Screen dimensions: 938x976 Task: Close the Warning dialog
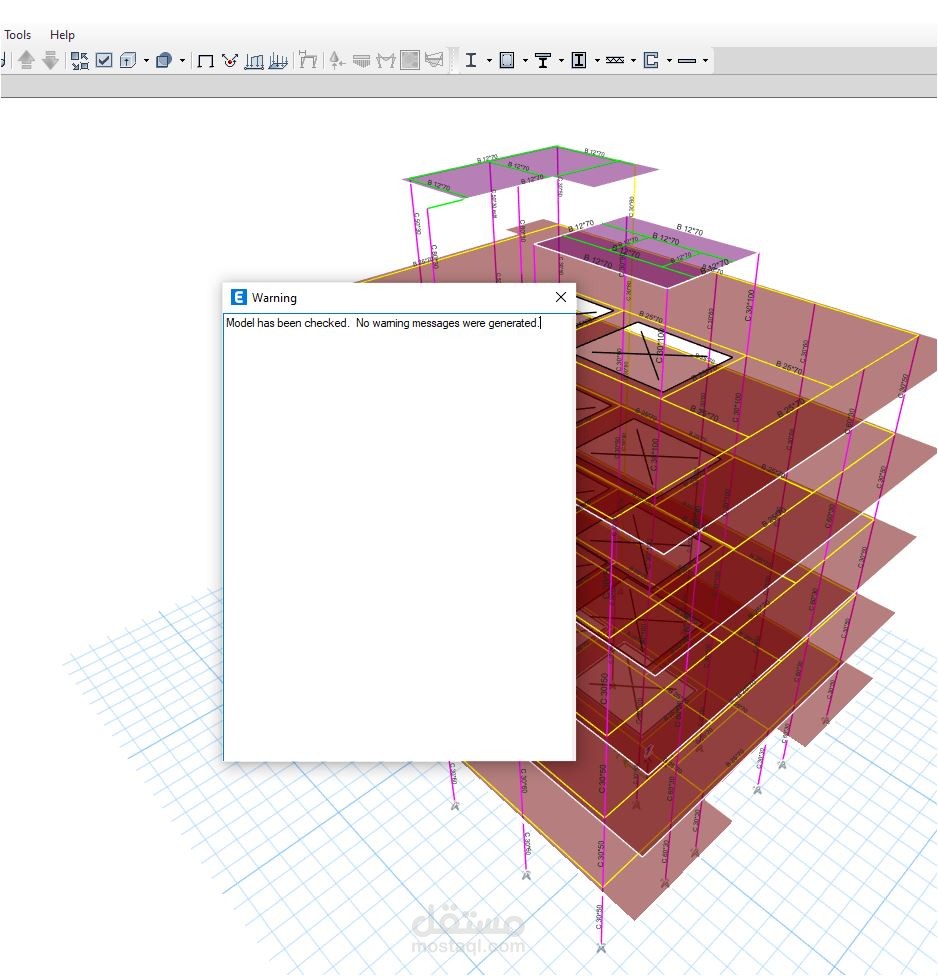point(561,298)
